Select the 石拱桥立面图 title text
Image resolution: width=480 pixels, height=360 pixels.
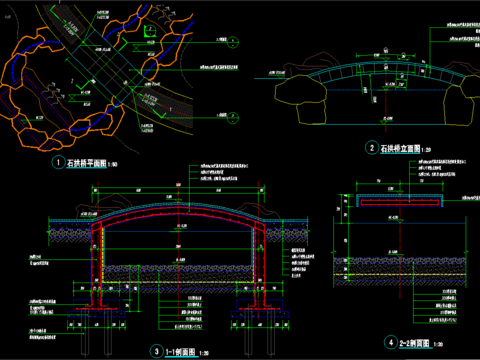coord(400,148)
